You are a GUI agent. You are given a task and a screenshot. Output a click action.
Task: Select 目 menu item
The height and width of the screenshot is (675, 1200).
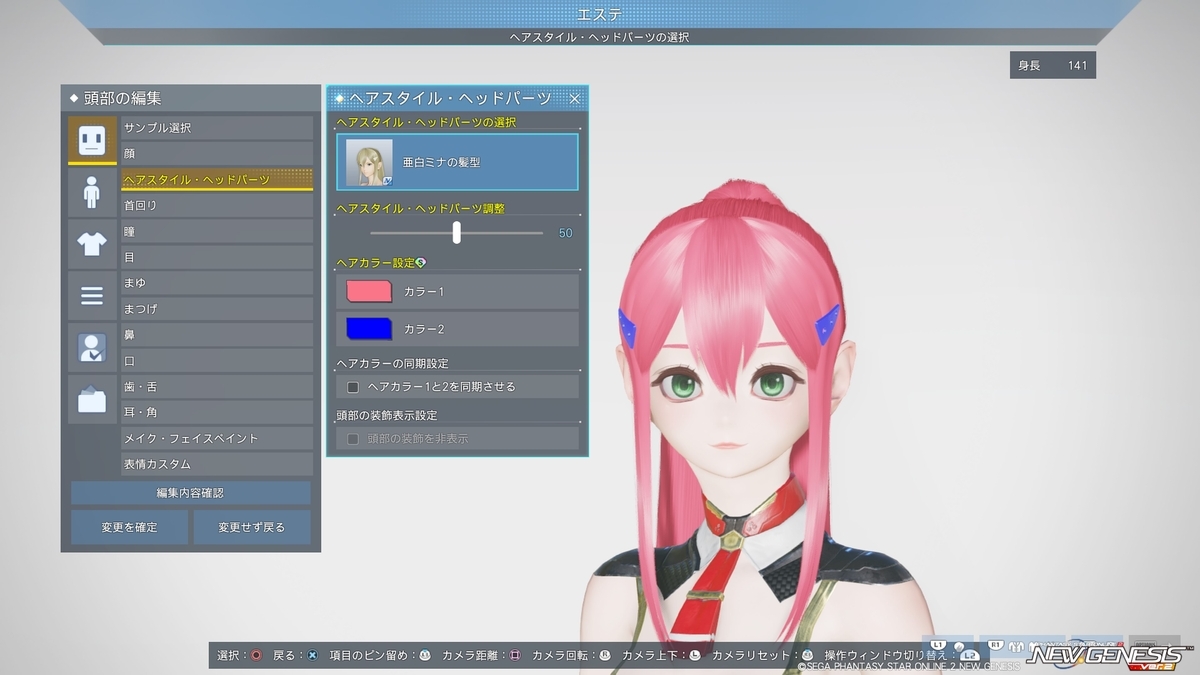[x=217, y=257]
